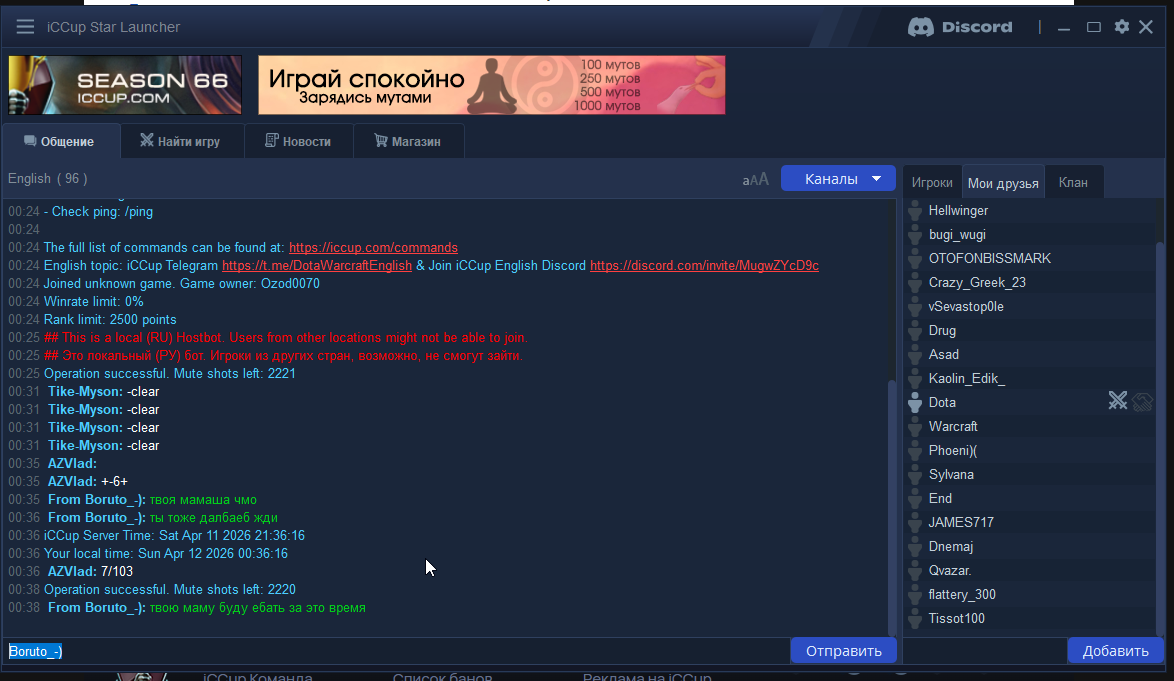
Task: Expand the Каналы dropdown
Action: coord(838,179)
